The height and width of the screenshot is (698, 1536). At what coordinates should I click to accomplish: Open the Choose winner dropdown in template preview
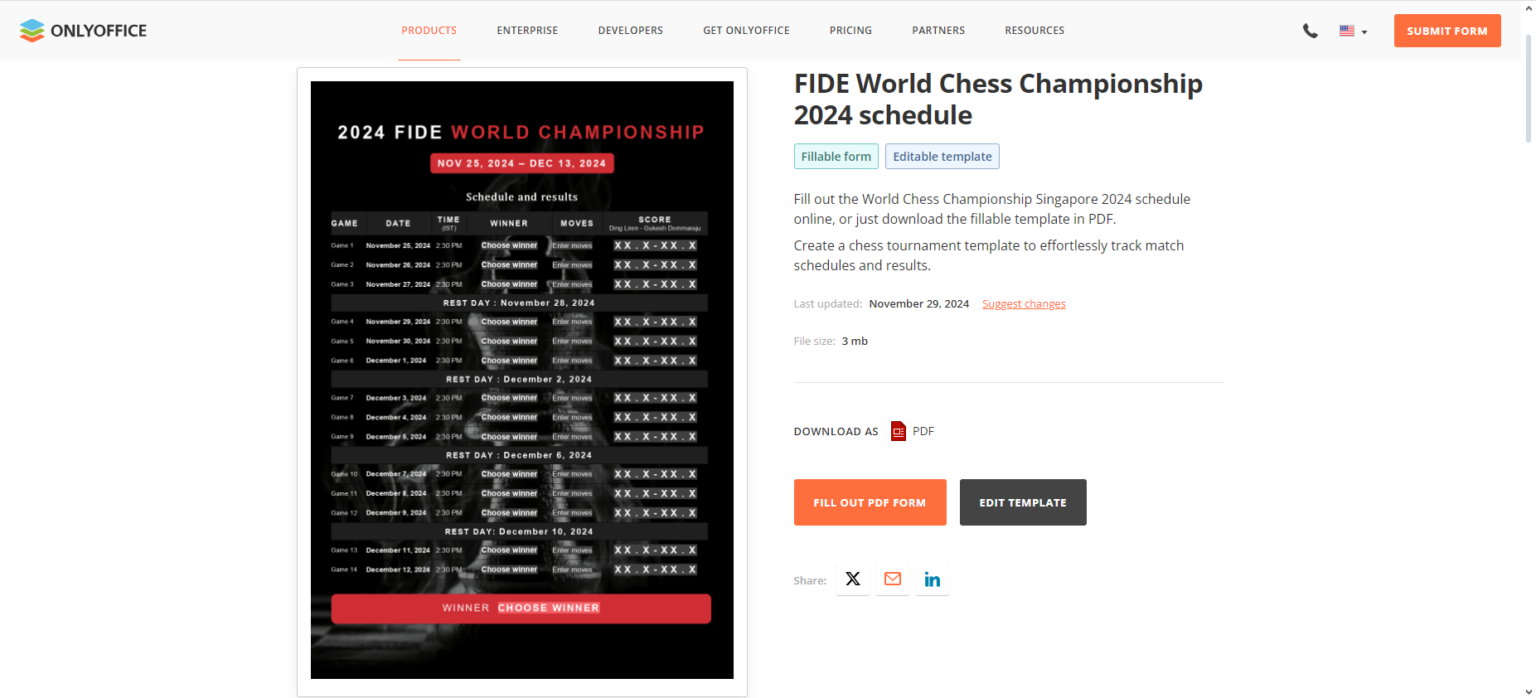(548, 607)
